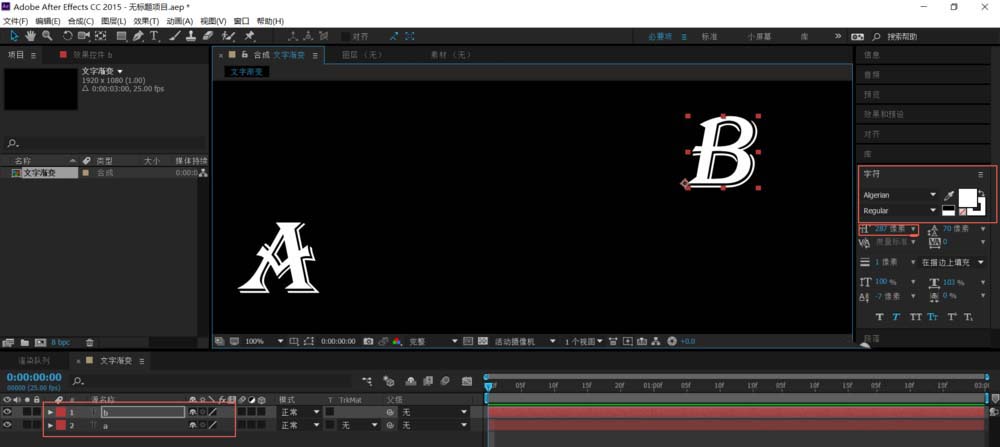The image size is (1000, 447).
Task: Open the composition mini-flowchart icon in timeline
Action: (x=367, y=381)
